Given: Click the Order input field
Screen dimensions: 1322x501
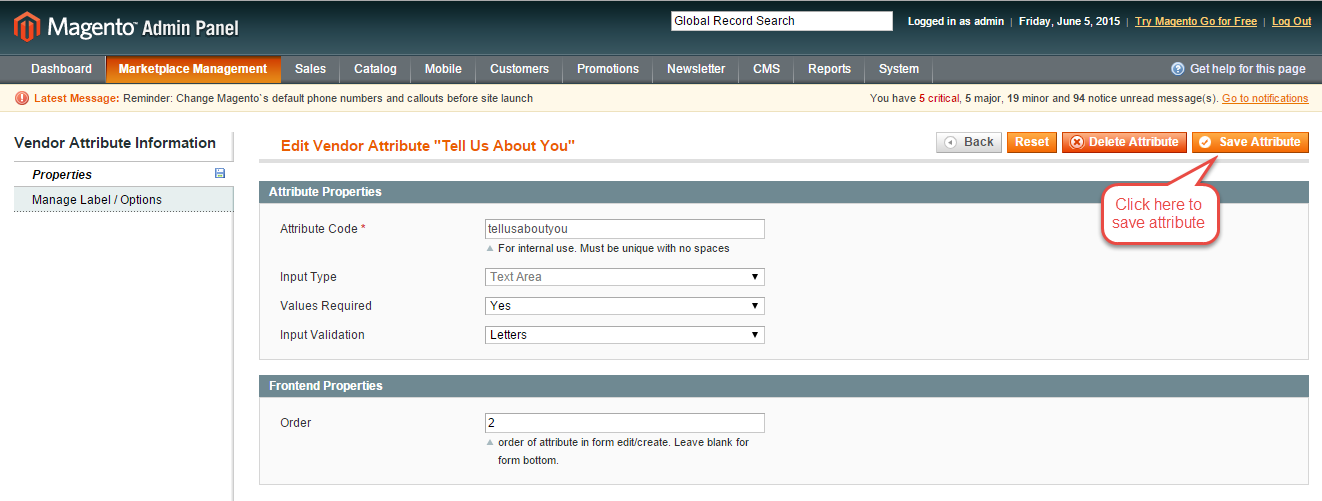Looking at the screenshot, I should pyautogui.click(x=625, y=423).
